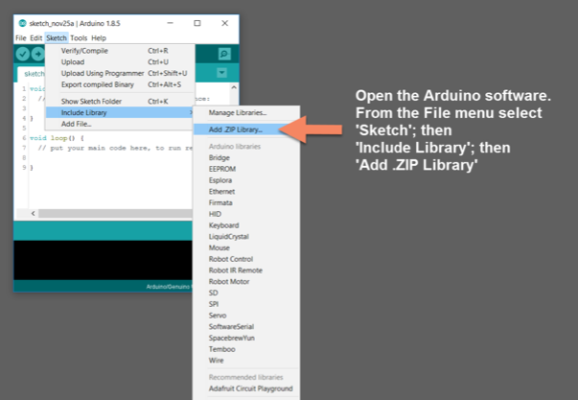Include the Robot Motor library
Viewport: 578px width, 400px height.
click(246, 281)
